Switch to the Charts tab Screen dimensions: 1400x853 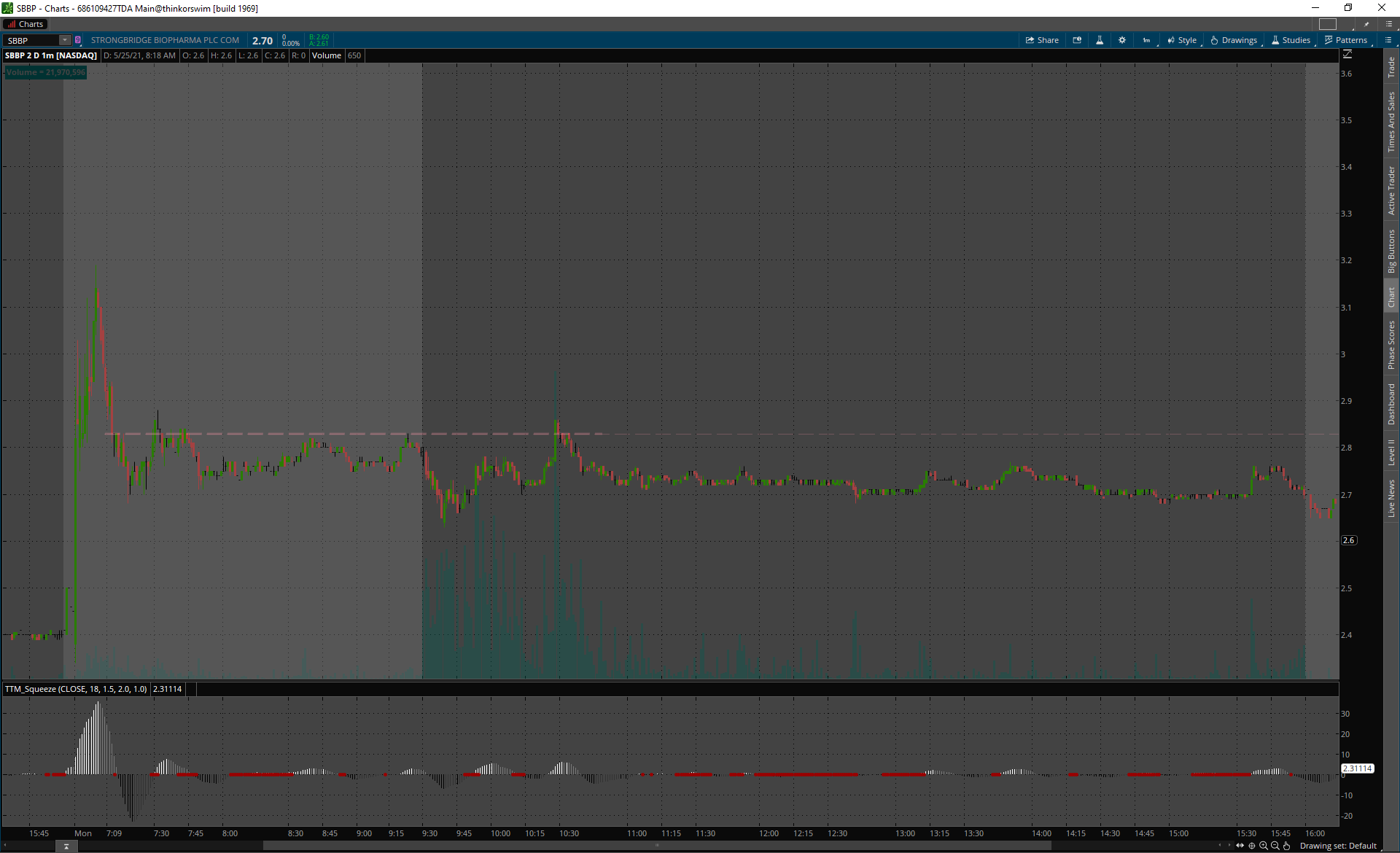point(26,24)
